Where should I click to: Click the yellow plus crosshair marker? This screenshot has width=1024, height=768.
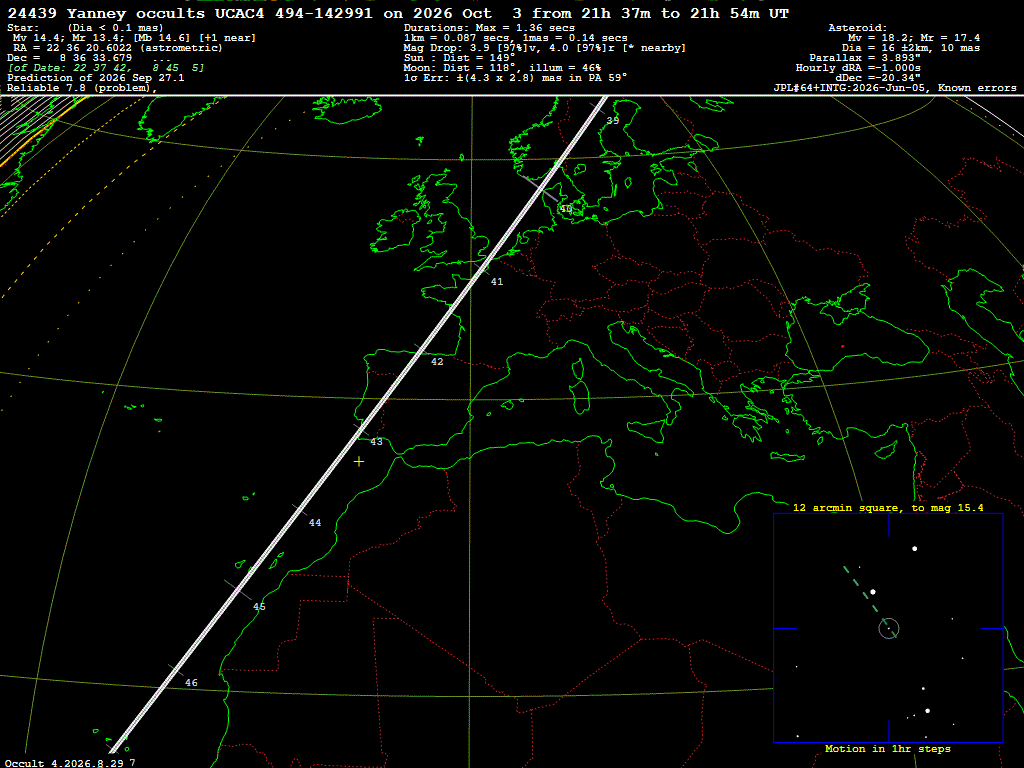(x=359, y=462)
